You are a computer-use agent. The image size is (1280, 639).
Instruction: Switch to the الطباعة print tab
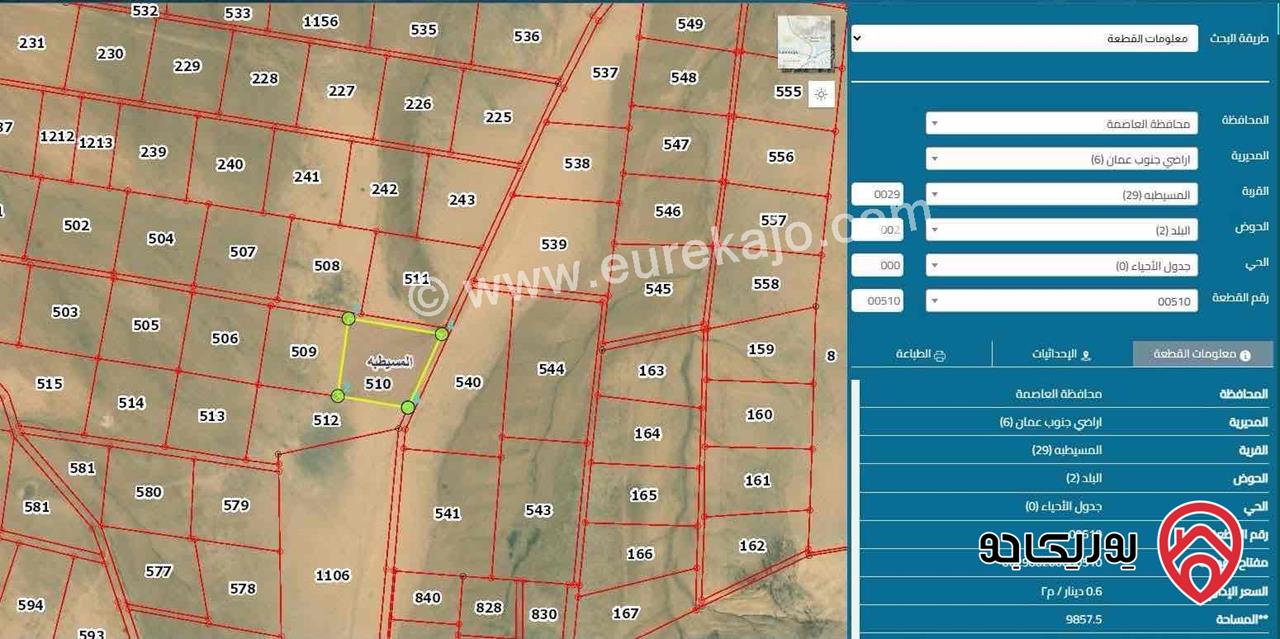921,354
